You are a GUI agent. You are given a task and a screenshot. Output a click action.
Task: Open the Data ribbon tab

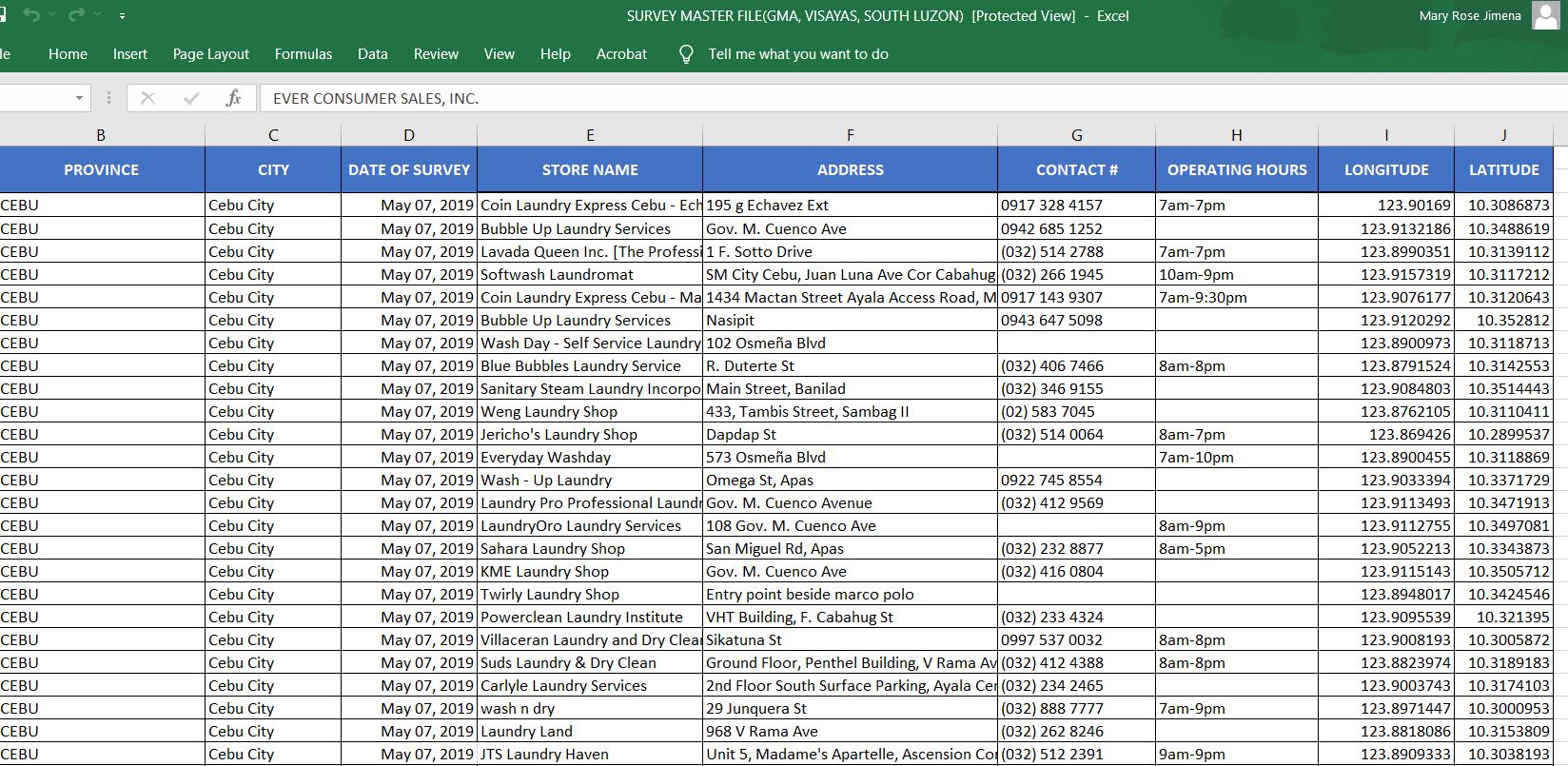[373, 54]
